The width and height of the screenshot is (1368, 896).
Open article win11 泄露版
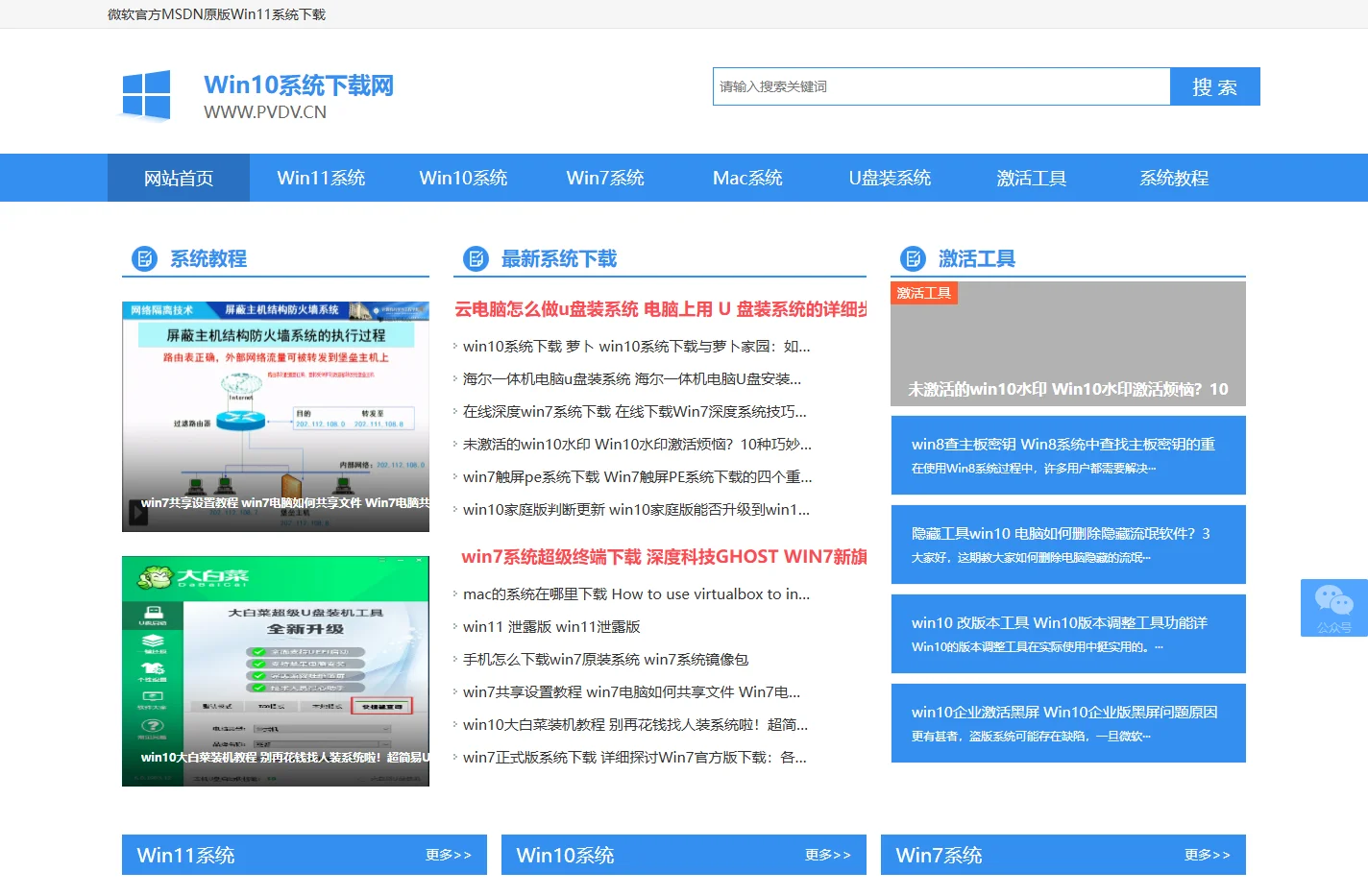click(551, 627)
